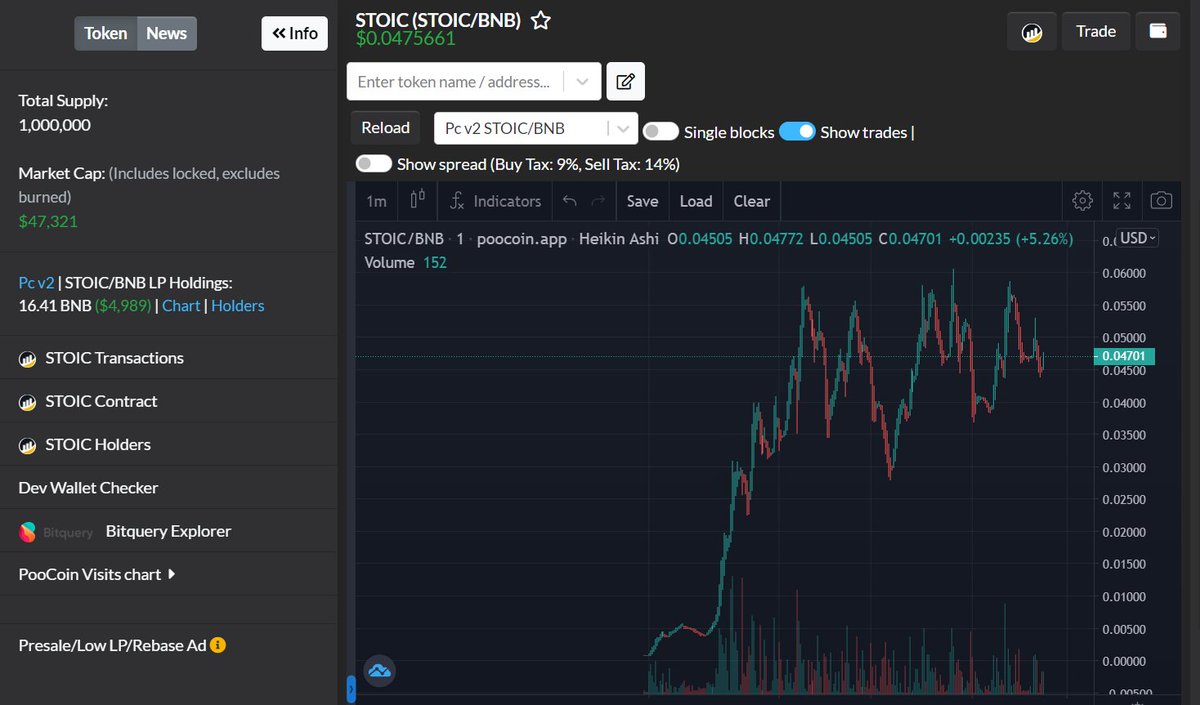The width and height of the screenshot is (1200, 705).
Task: Open STOIC Holders link
Action: [x=98, y=444]
